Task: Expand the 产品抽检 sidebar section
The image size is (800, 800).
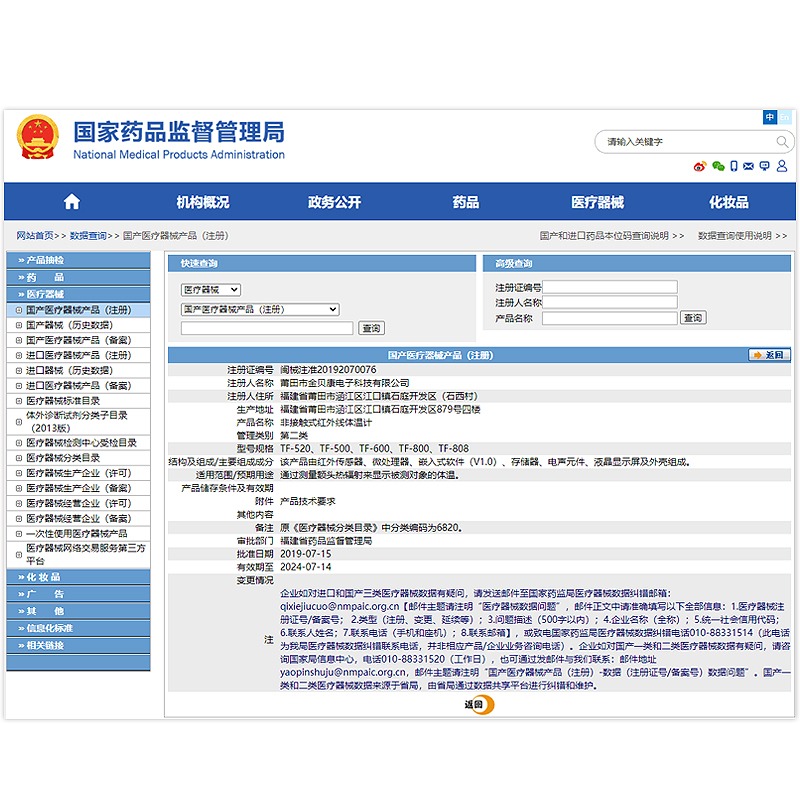Action: point(79,260)
